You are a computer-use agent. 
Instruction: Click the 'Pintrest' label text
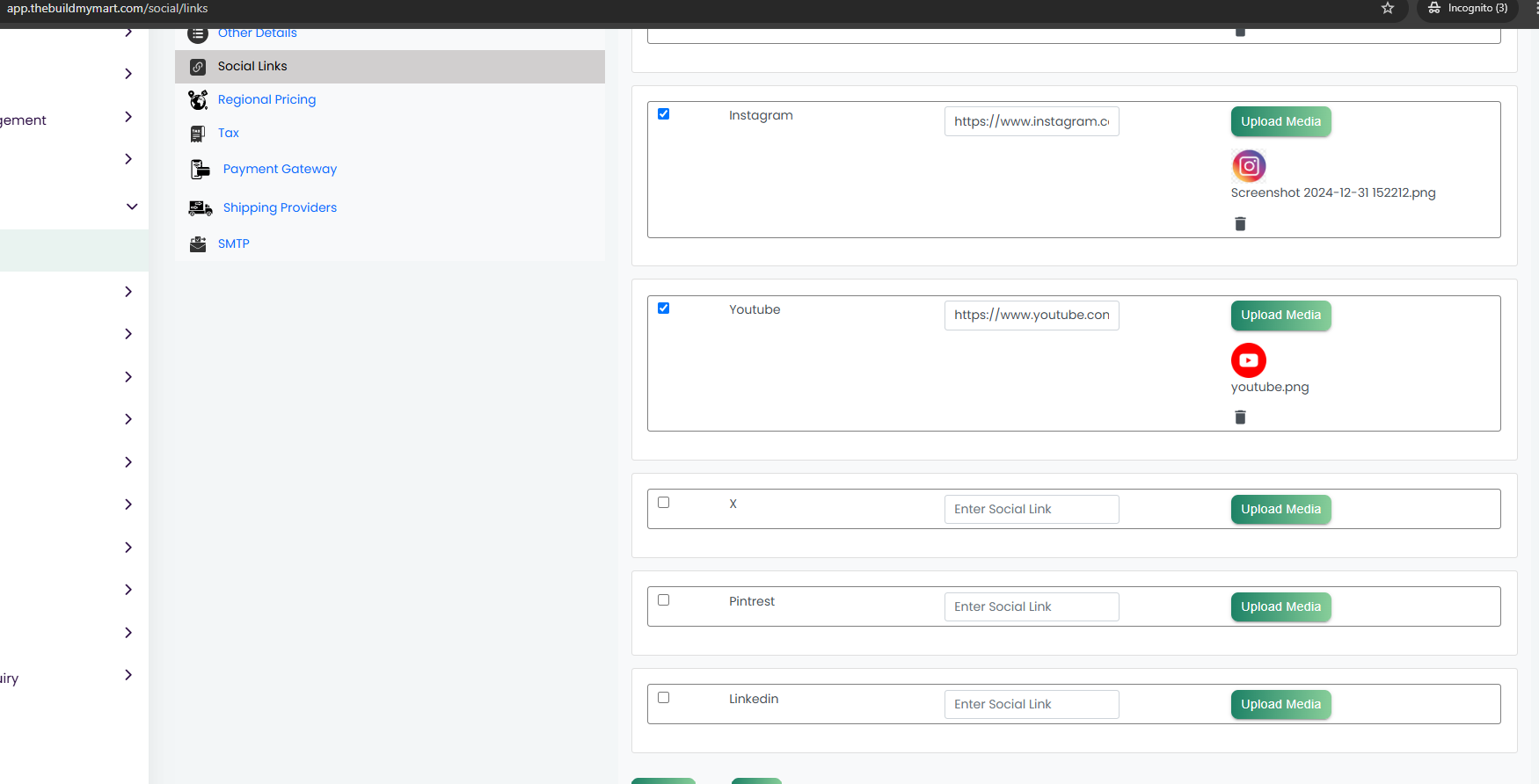click(752, 602)
